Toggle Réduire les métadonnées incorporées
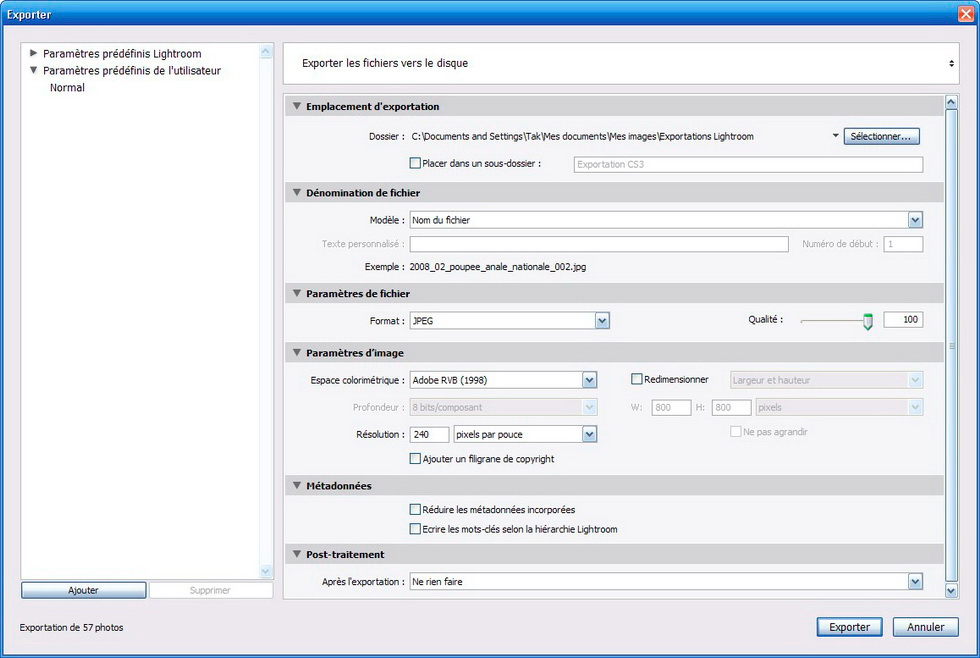 (x=416, y=510)
